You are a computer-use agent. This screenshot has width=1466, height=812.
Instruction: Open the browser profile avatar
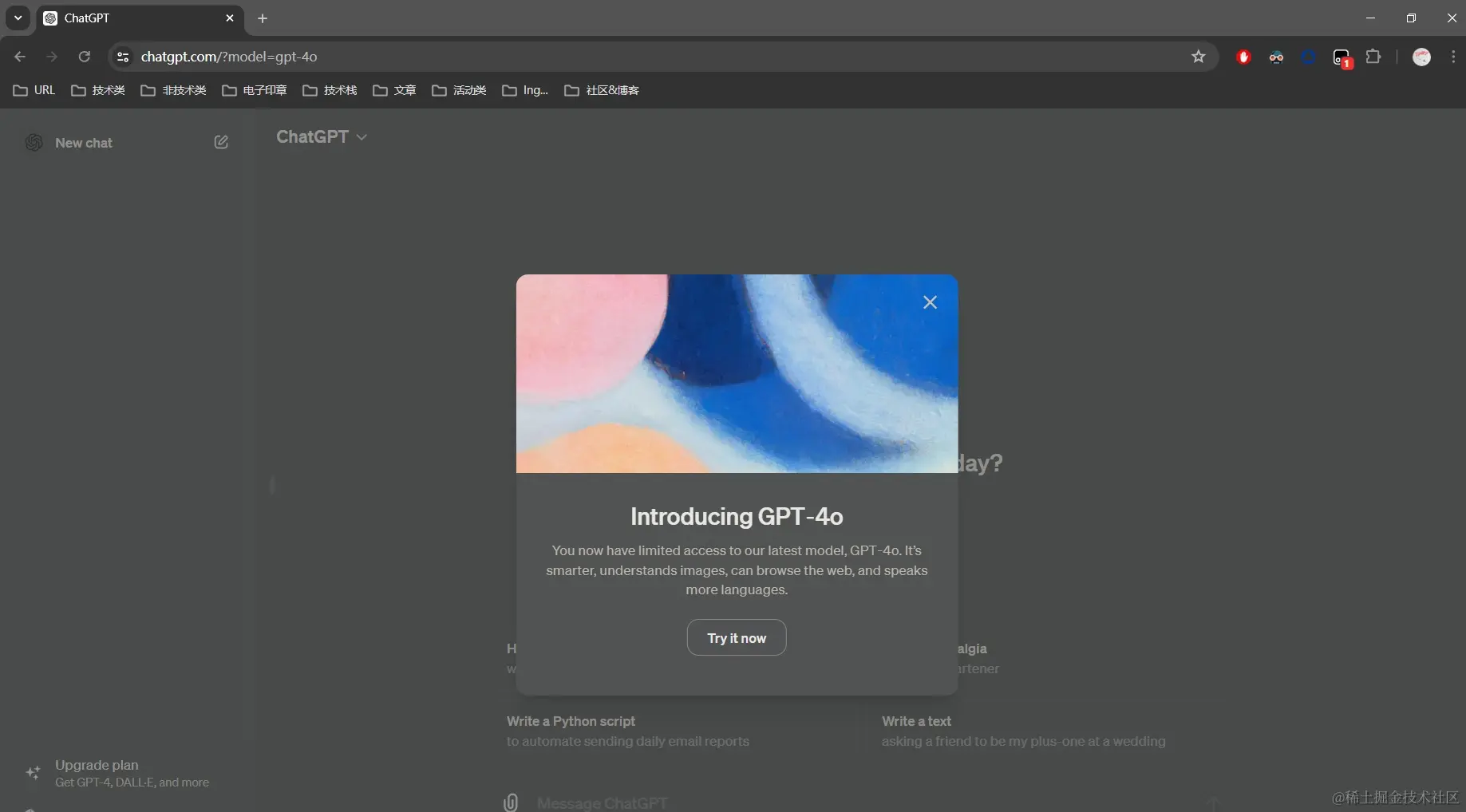coord(1421,57)
